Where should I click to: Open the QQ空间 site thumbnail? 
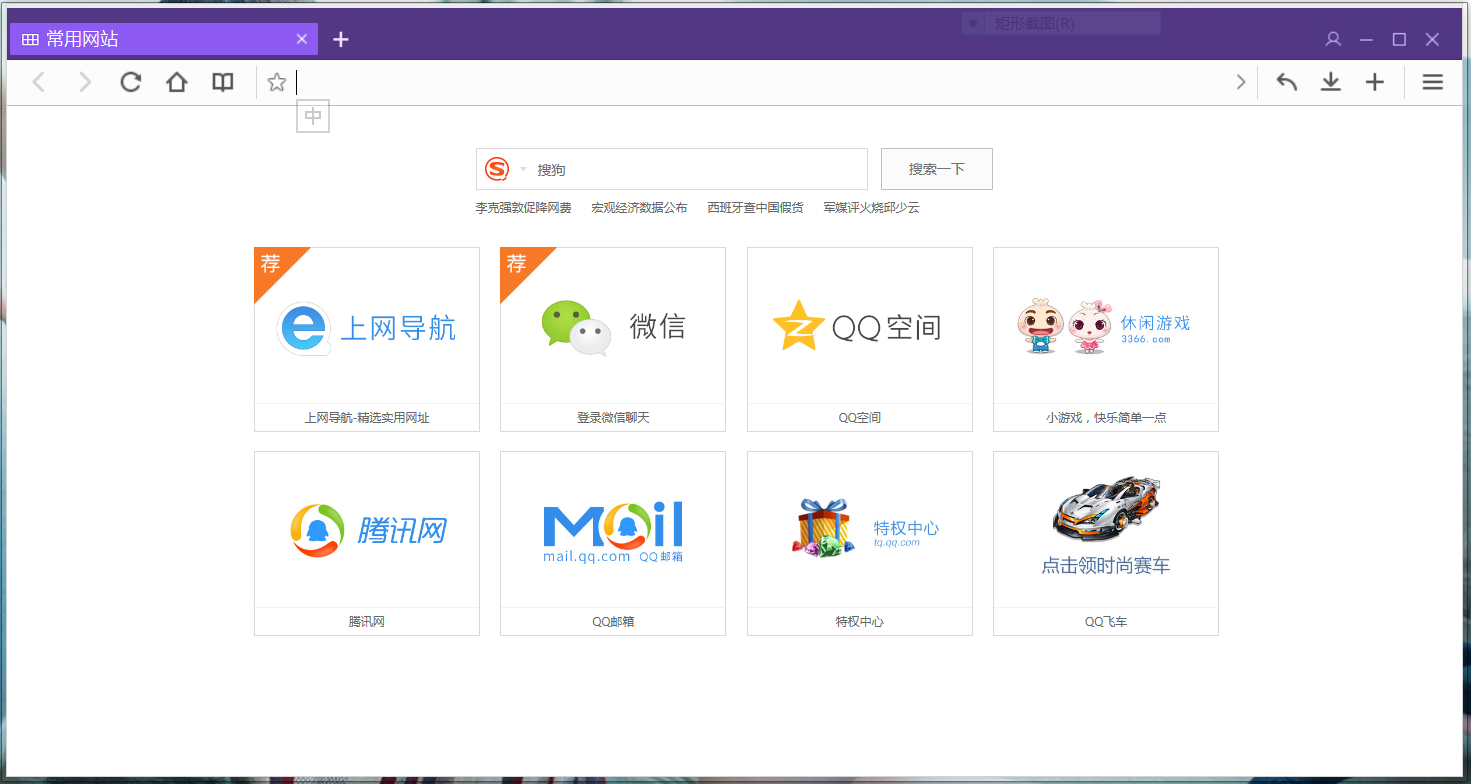(x=860, y=326)
